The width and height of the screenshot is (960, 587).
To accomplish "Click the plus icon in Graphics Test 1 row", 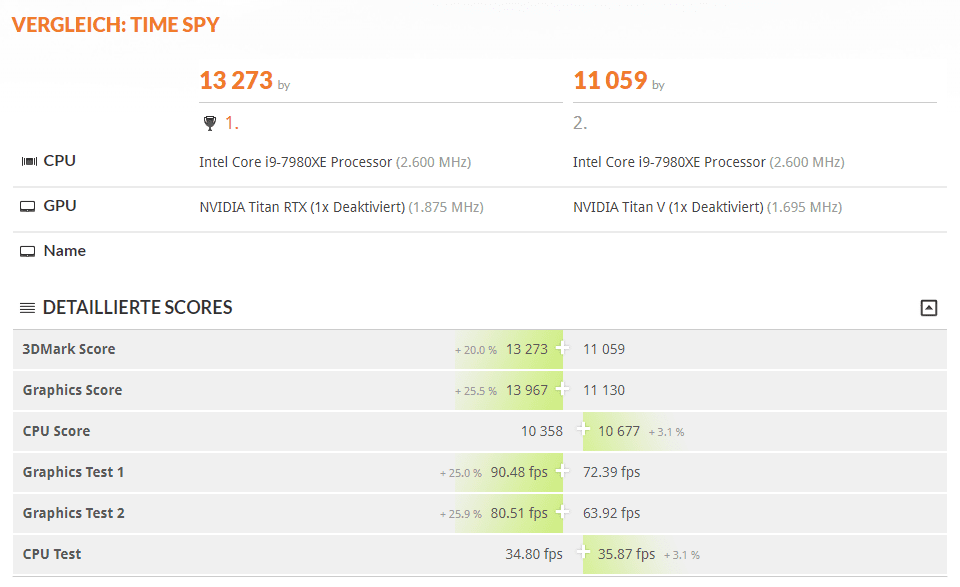I will coord(563,471).
